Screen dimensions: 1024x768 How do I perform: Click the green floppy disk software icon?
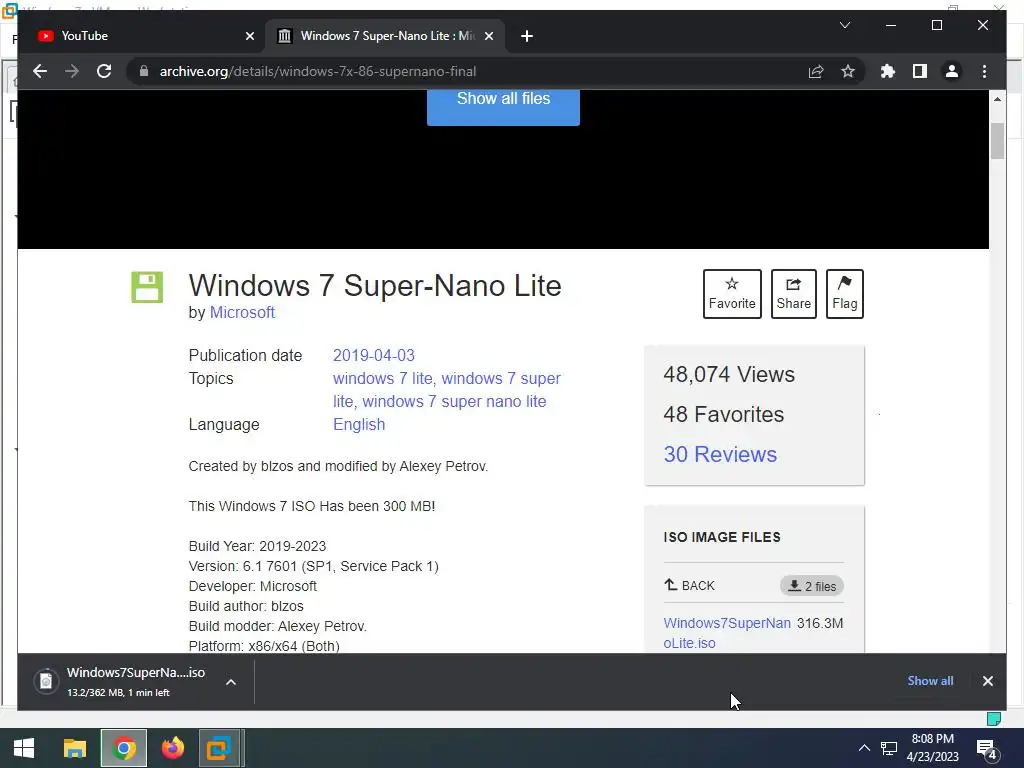(x=147, y=287)
